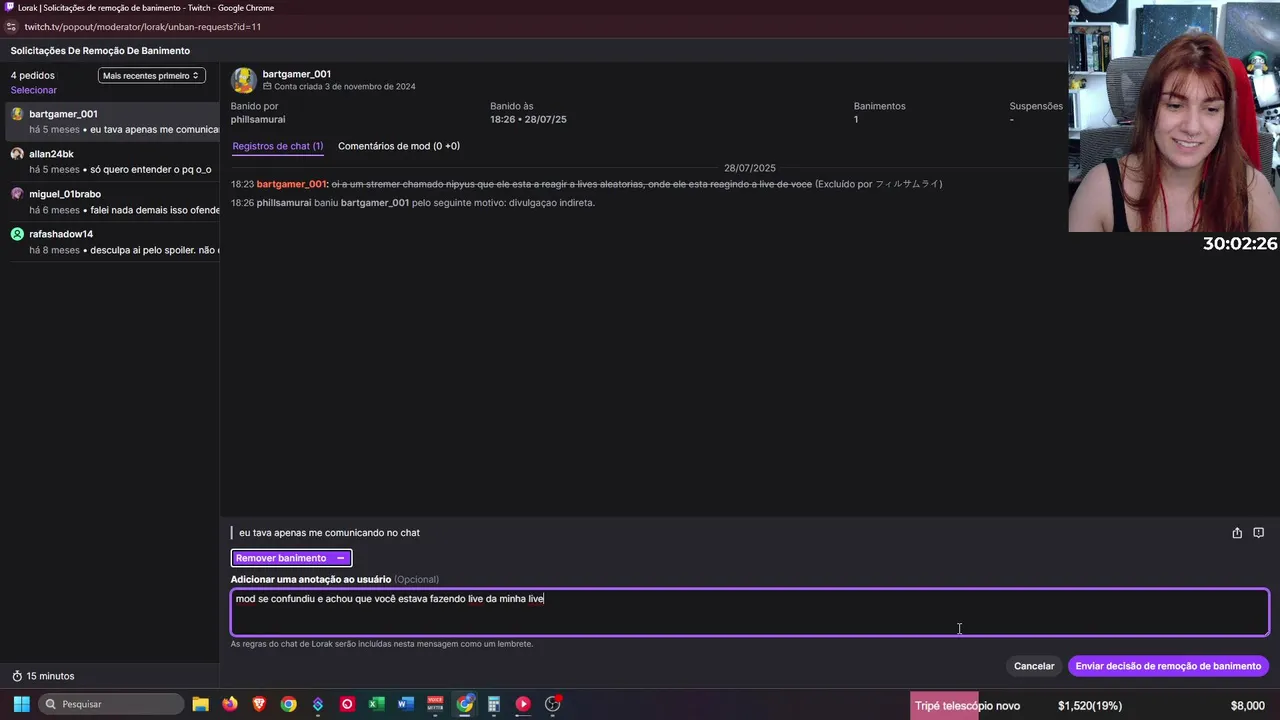Viewport: 1280px width, 720px height.
Task: Click the '4 pedidos' count text
Action: pyautogui.click(x=33, y=75)
